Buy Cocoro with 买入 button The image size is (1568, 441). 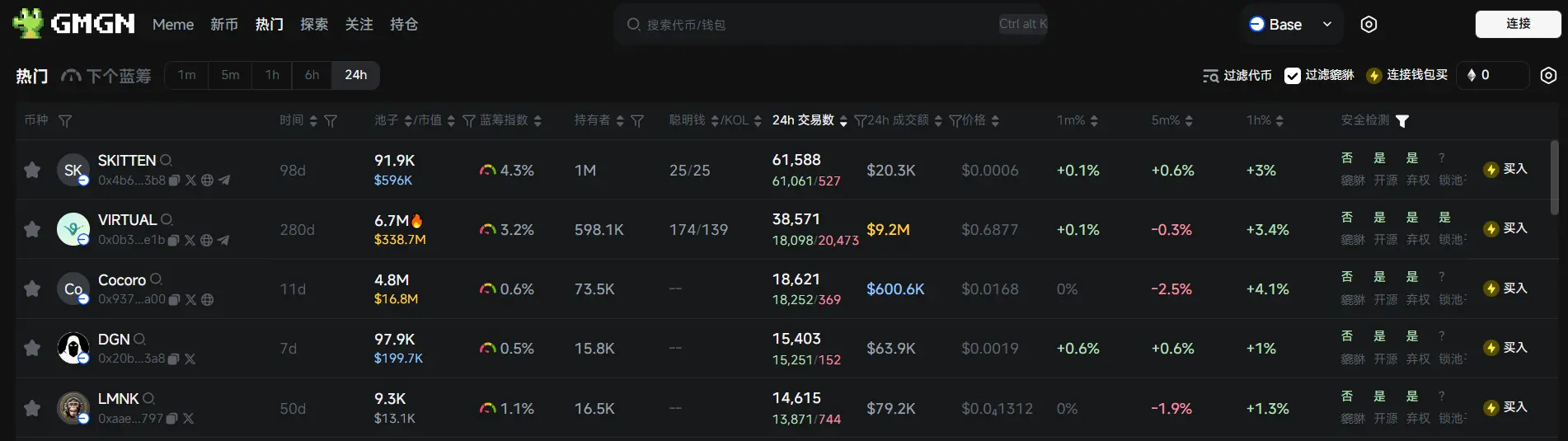(x=1506, y=289)
